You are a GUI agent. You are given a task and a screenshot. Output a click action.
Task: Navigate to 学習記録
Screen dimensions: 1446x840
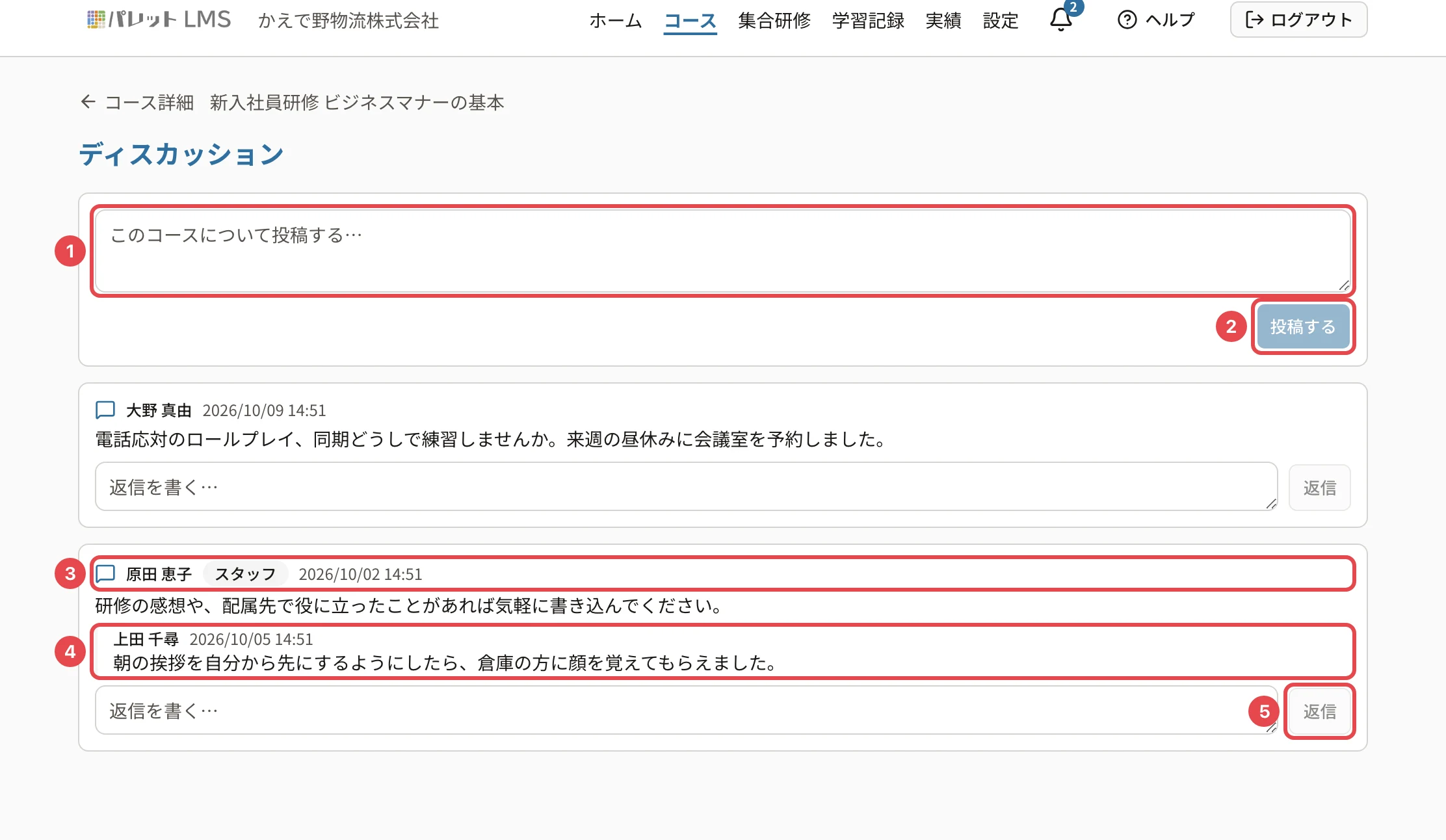(868, 20)
